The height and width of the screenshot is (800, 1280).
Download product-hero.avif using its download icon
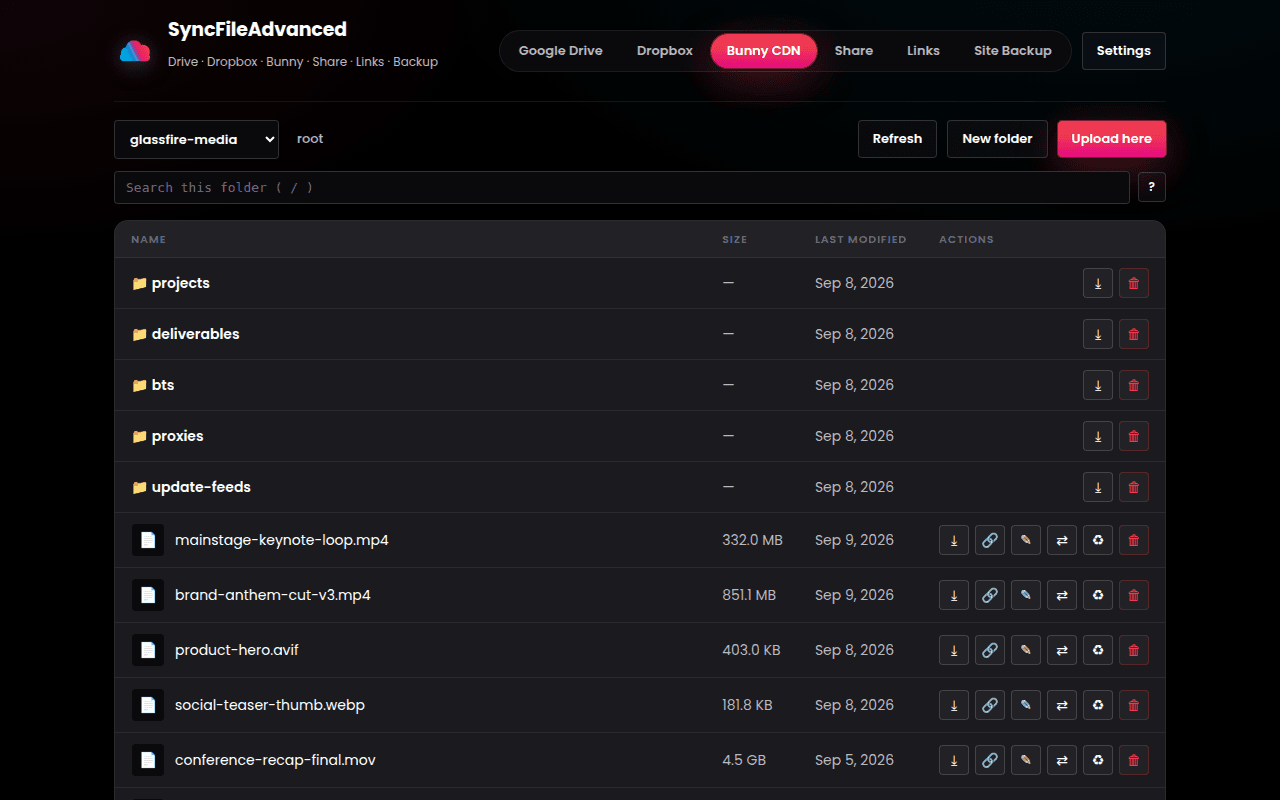point(953,650)
